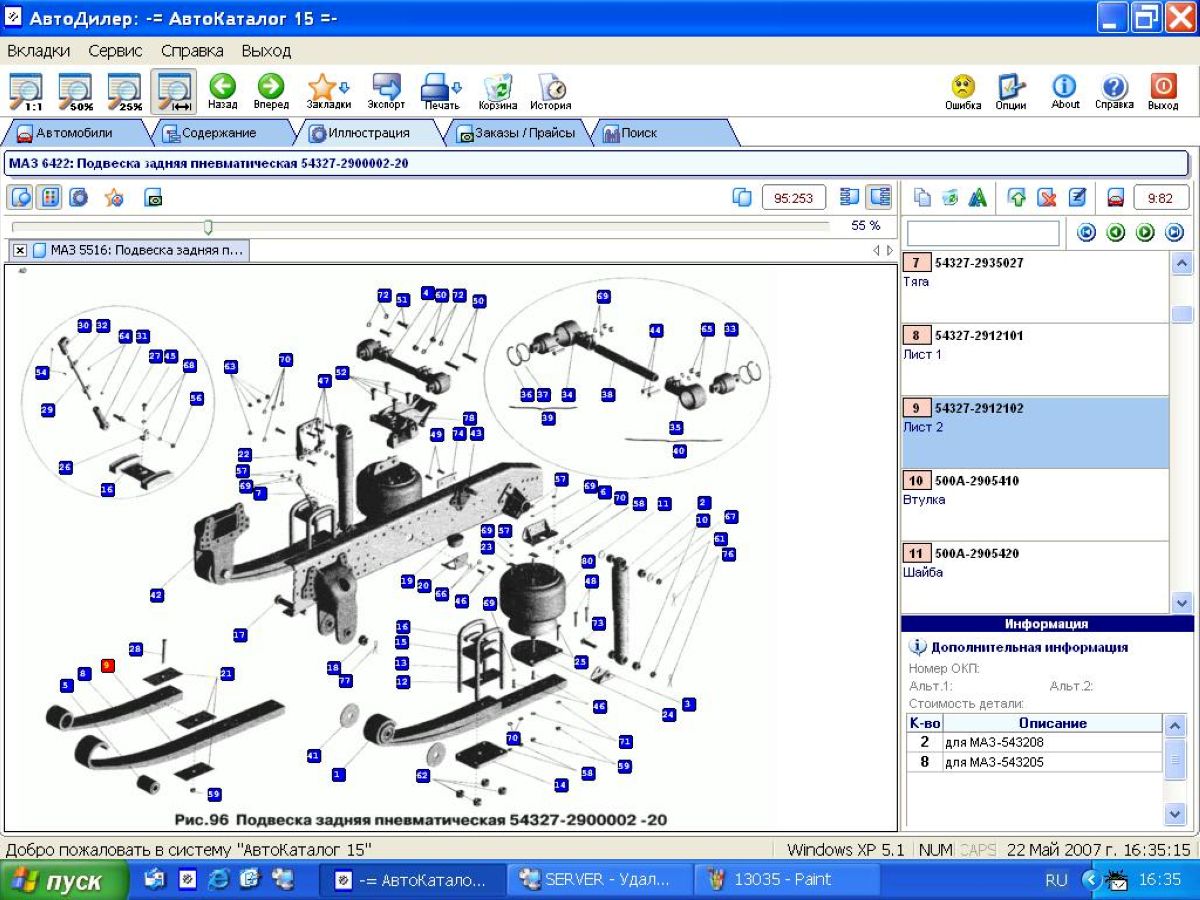Go forward with the Вперед button
Image resolution: width=1200 pixels, height=900 pixels.
click(x=271, y=91)
